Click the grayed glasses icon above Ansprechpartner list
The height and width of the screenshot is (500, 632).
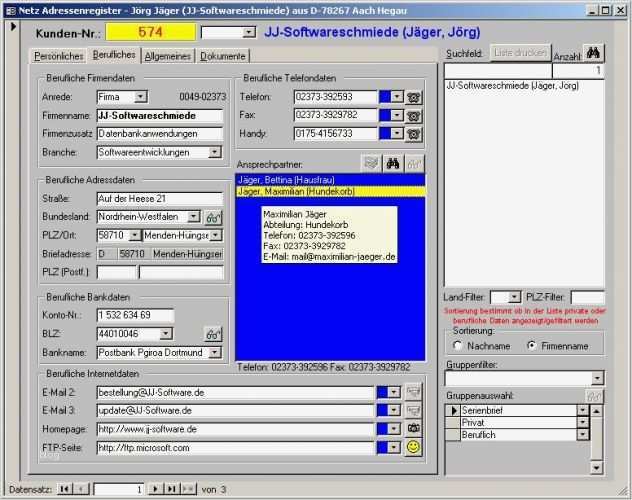[x=415, y=164]
